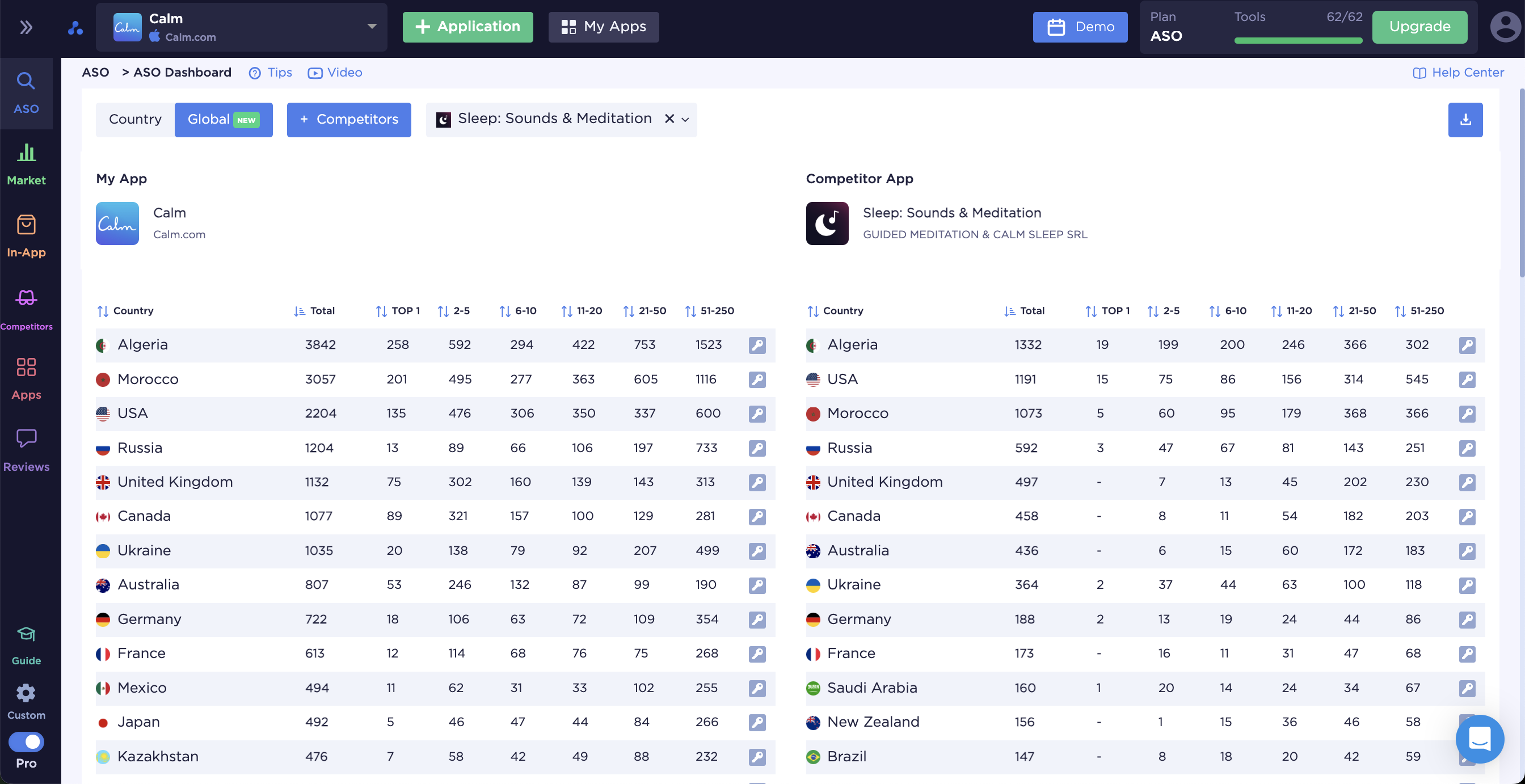Viewport: 1525px width, 784px height.
Task: Select the New Zealand row in Competitor table
Action: pyautogui.click(x=1145, y=723)
